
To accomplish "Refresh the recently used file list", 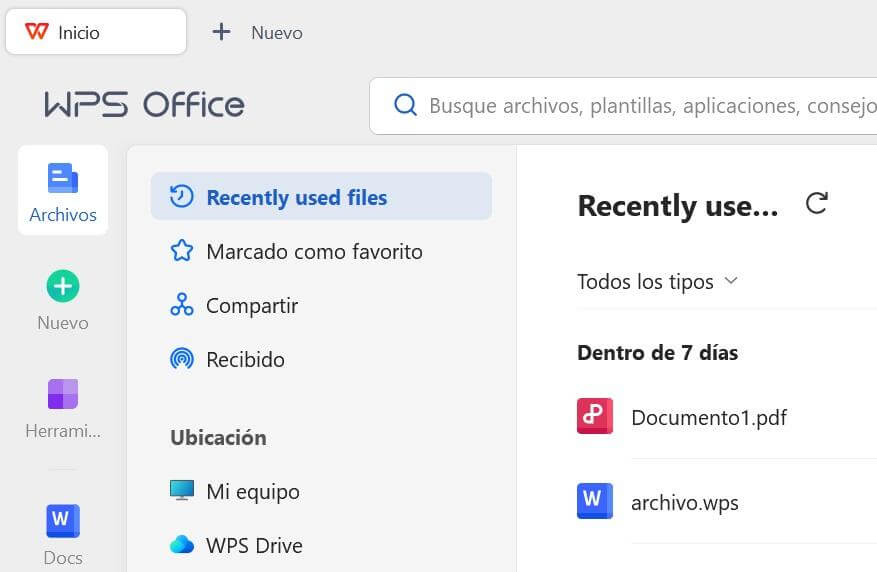I will [x=816, y=204].
